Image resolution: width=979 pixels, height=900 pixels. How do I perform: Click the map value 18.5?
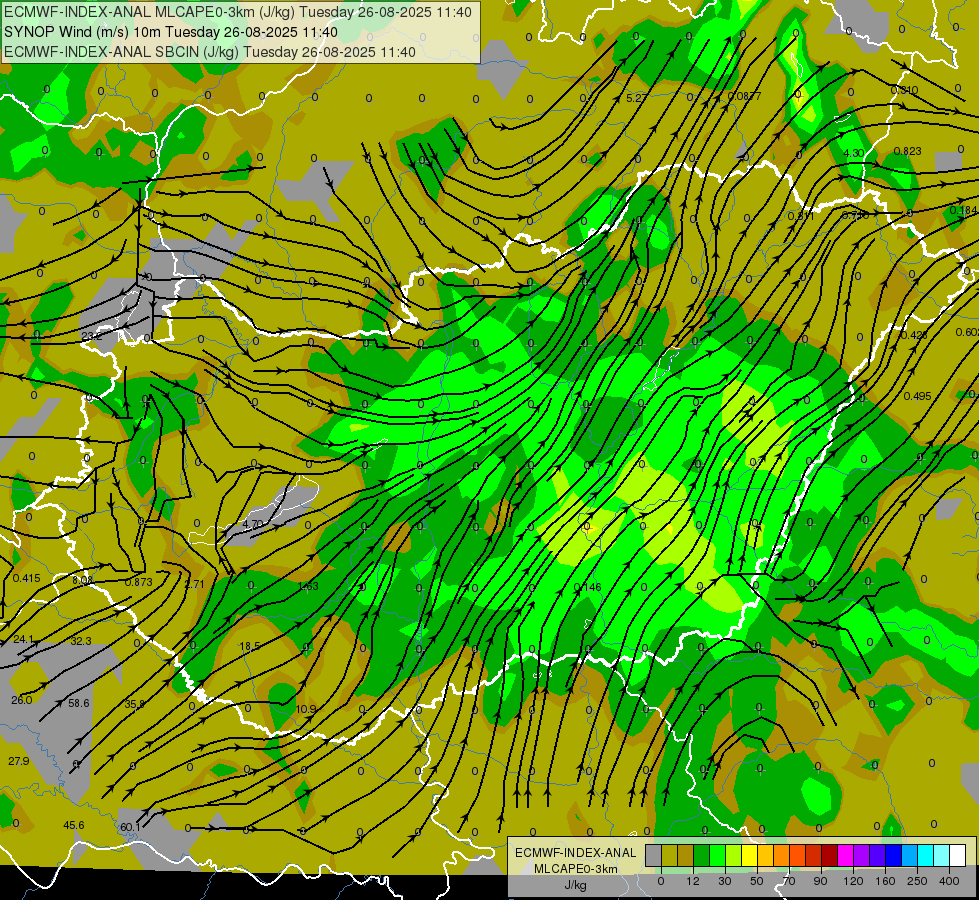pyautogui.click(x=250, y=647)
